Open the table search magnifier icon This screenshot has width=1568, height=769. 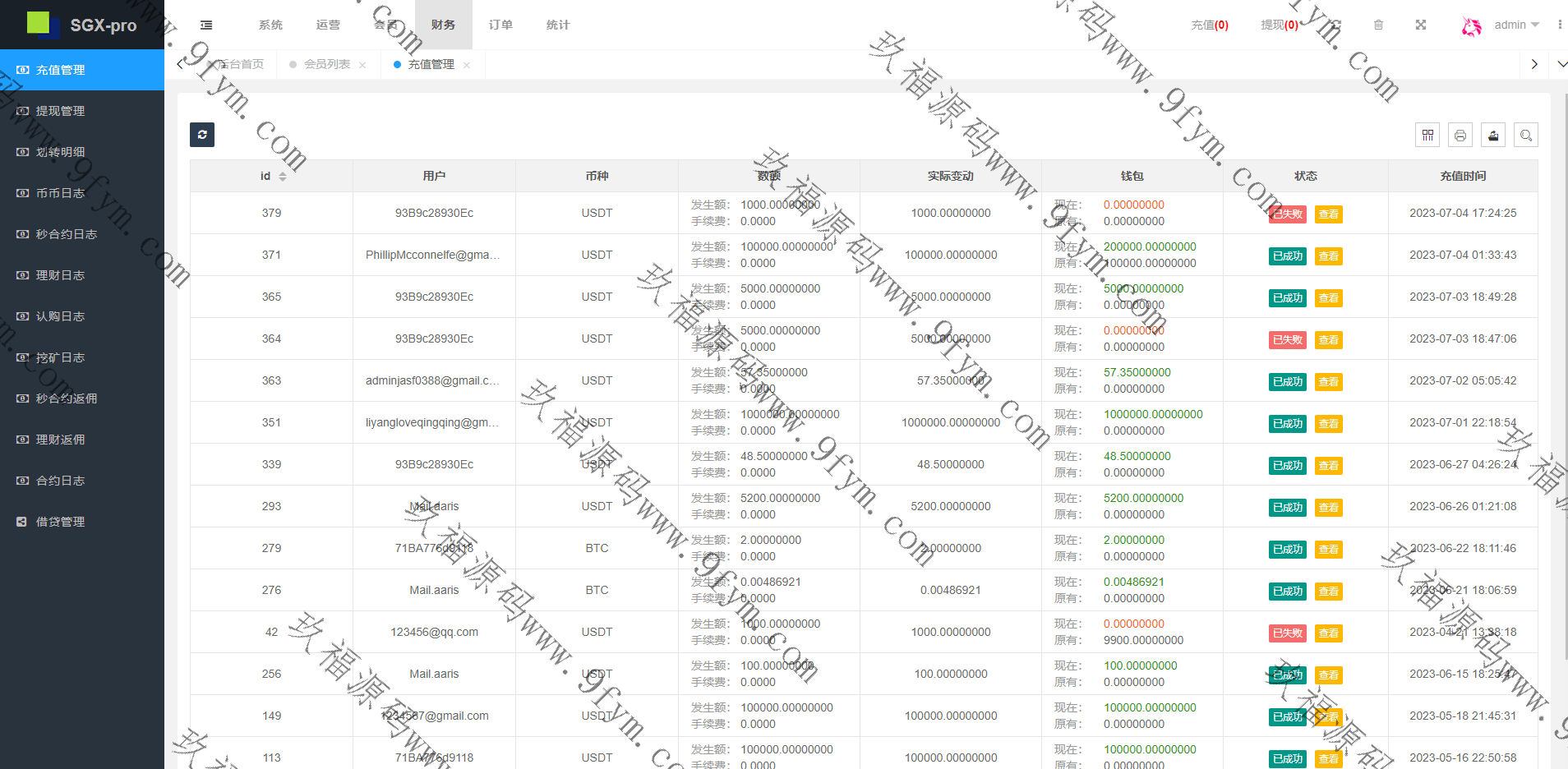click(x=1526, y=136)
